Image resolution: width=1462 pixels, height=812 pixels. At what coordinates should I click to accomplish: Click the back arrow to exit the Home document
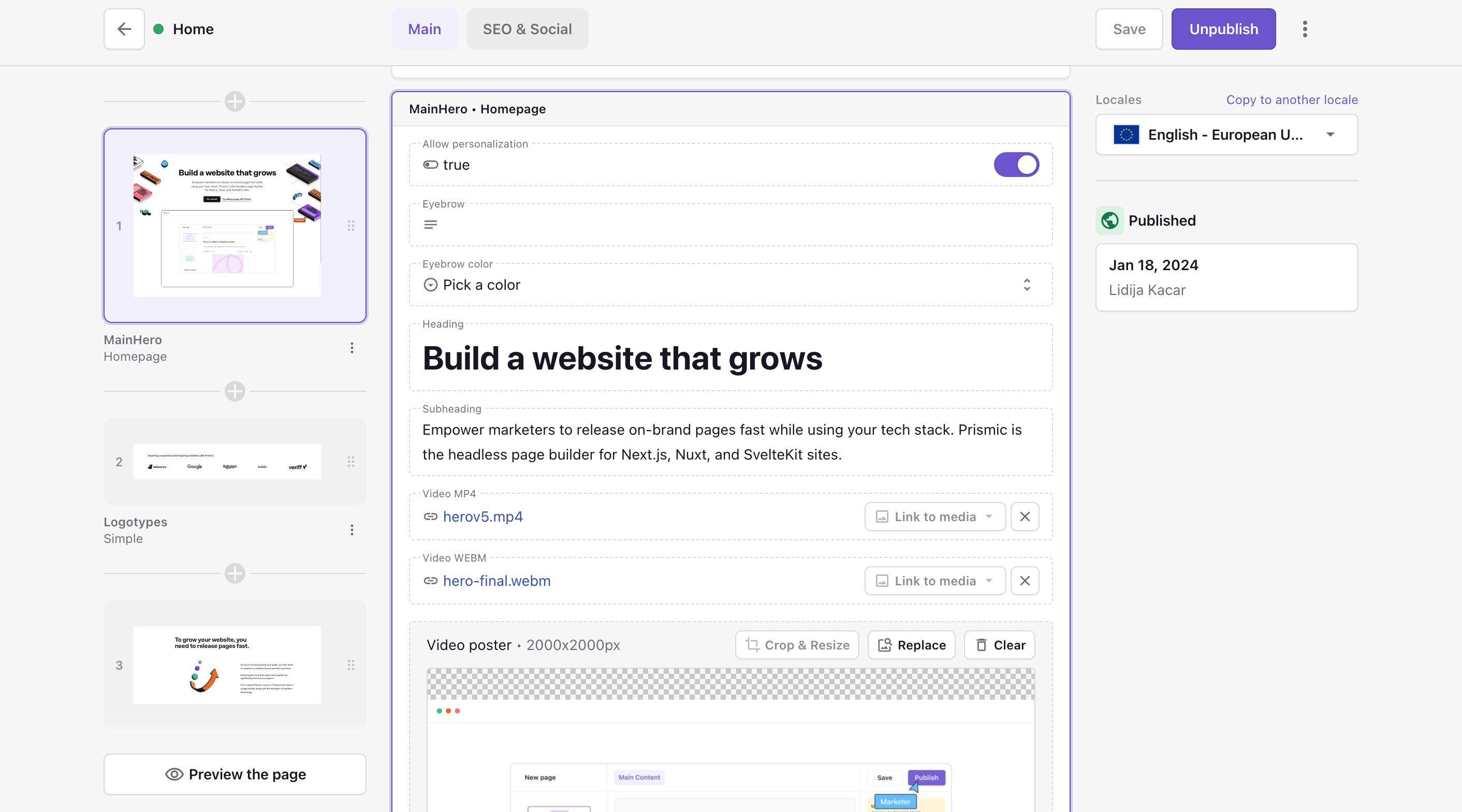pos(124,28)
